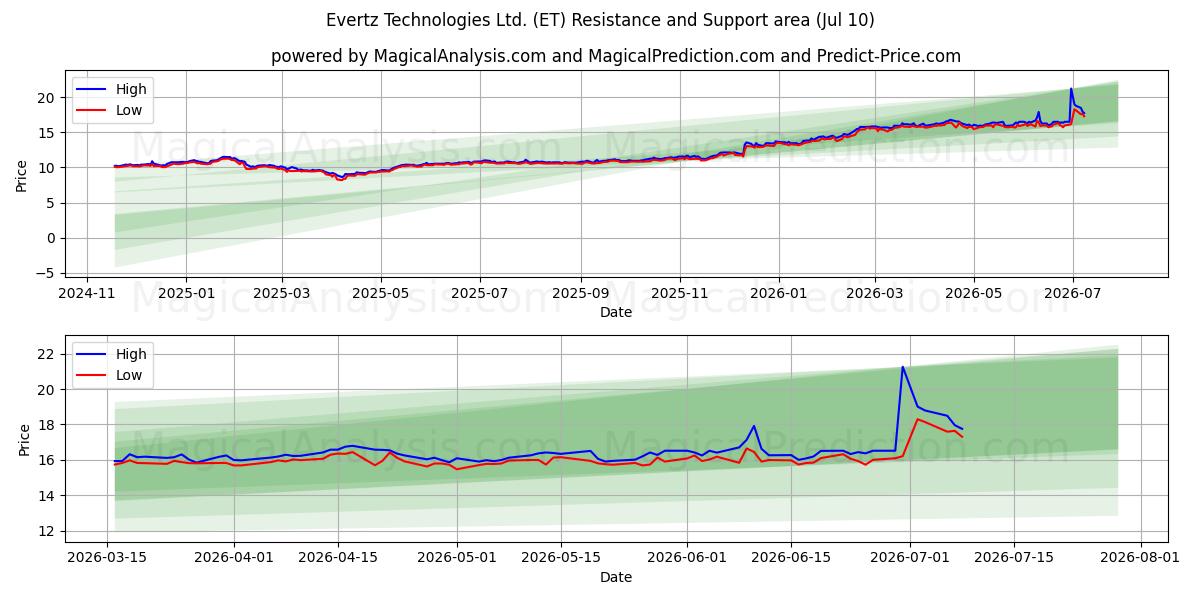Viewport: 1200px width, 600px height.
Task: Select the '14' price tick label
Action: (x=48, y=496)
